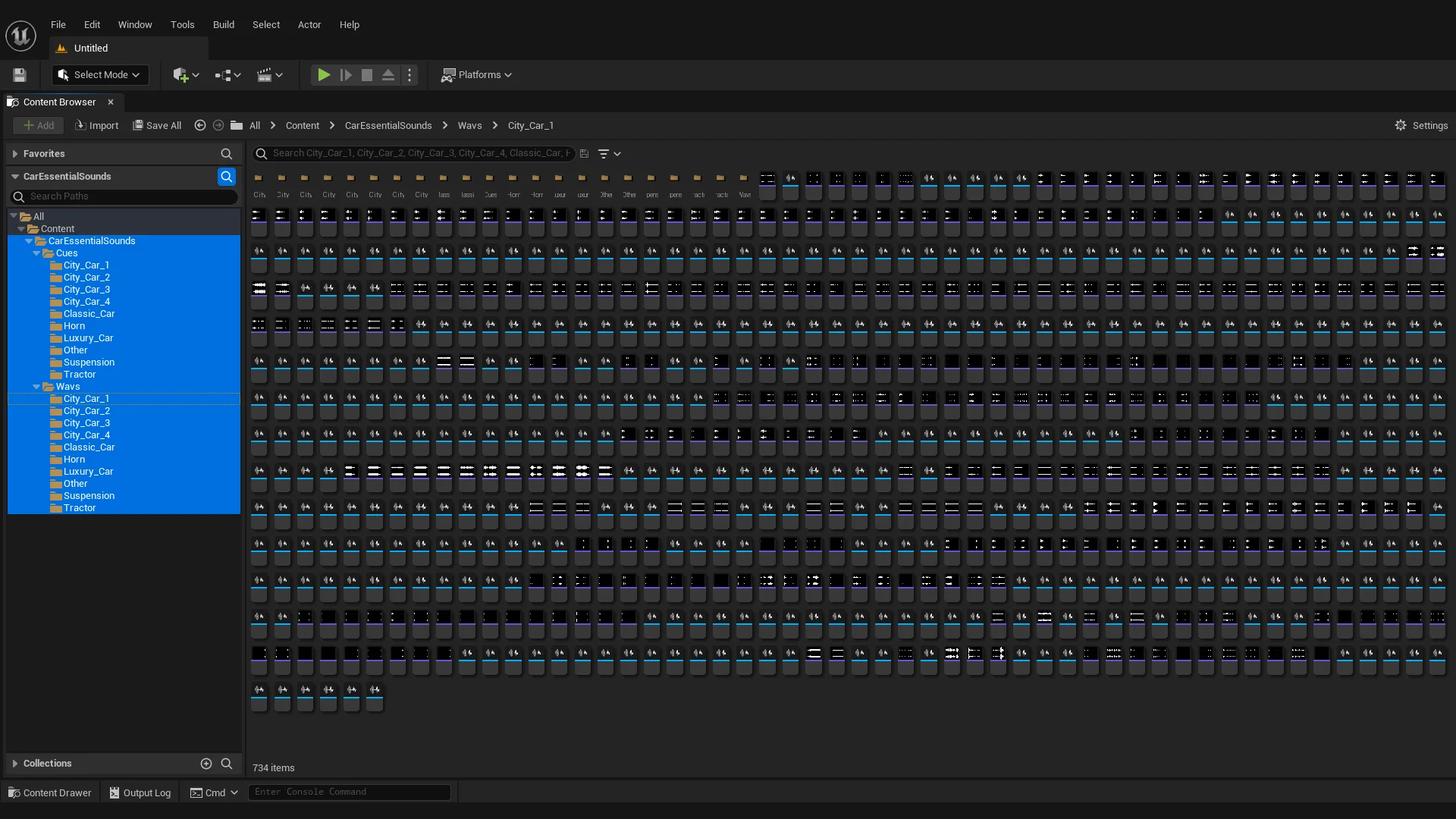Switch to the Output Log tab

[x=140, y=792]
